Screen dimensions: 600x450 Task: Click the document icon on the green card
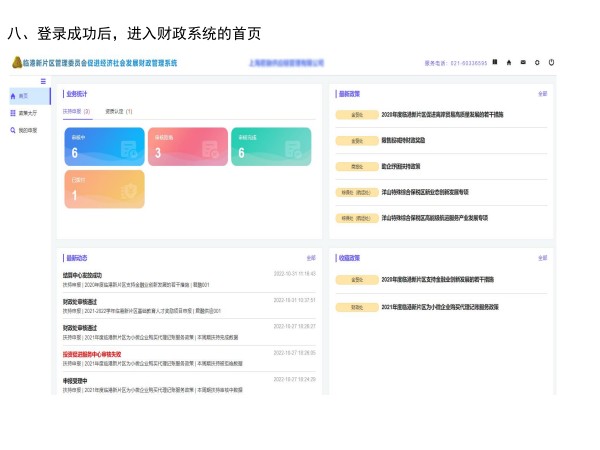(x=293, y=149)
